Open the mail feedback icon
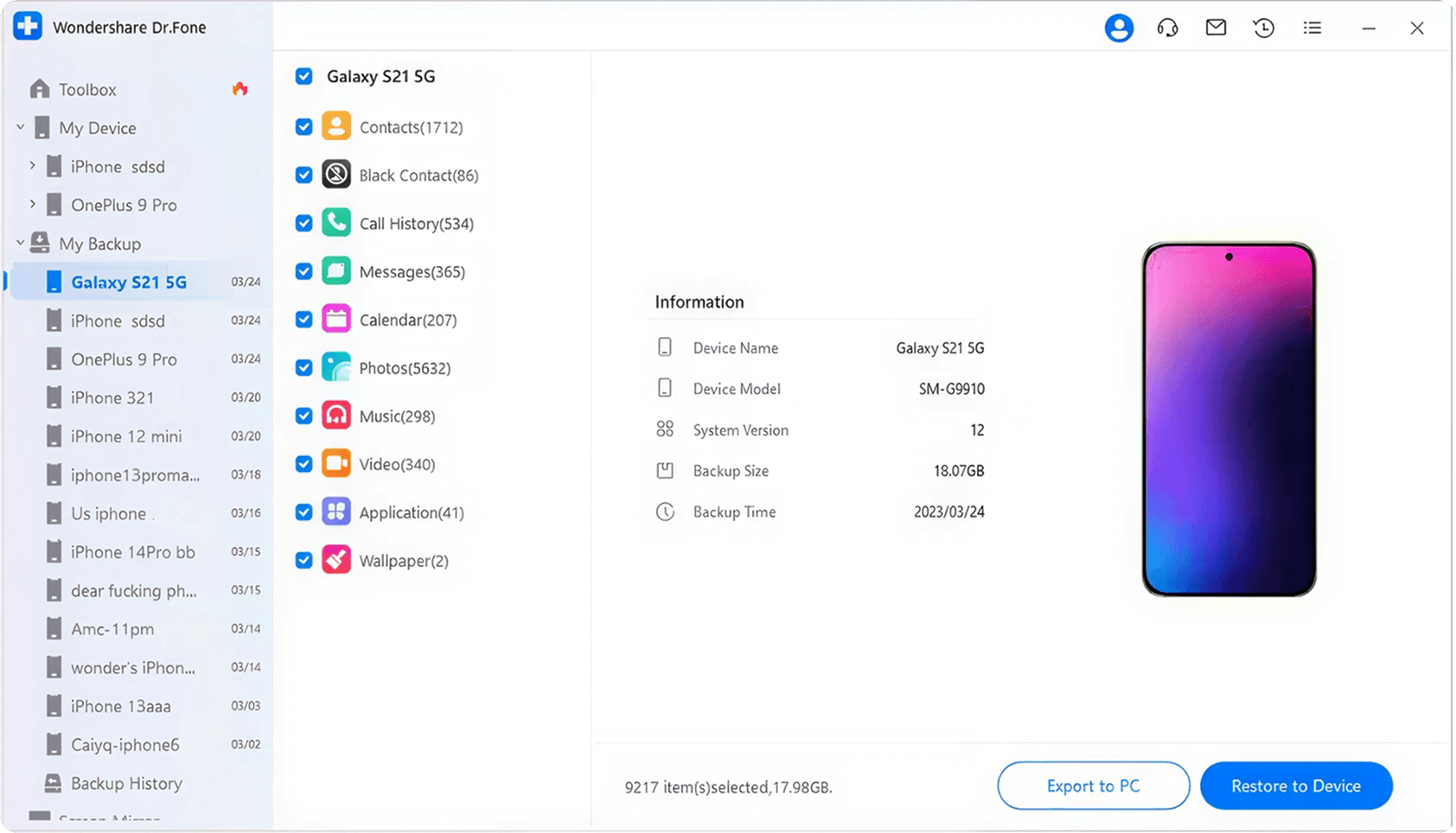 pyautogui.click(x=1216, y=28)
